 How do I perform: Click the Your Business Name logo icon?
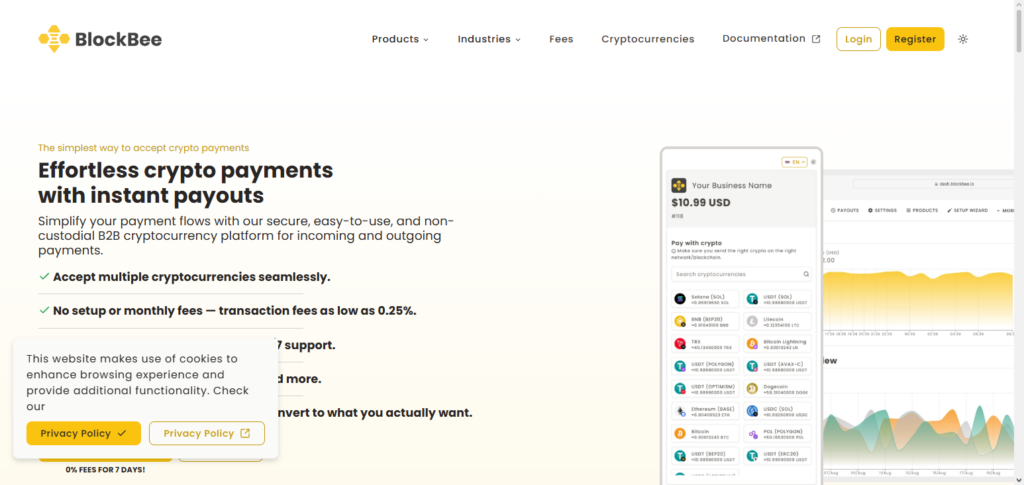[x=679, y=185]
